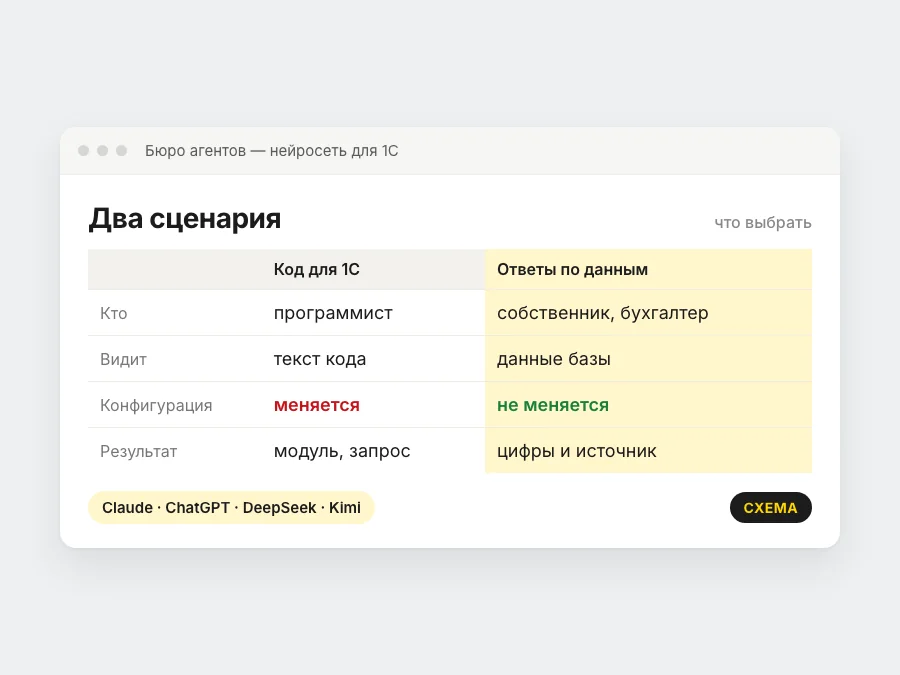Click the middle gray window dot
The width and height of the screenshot is (900, 675).
(103, 150)
